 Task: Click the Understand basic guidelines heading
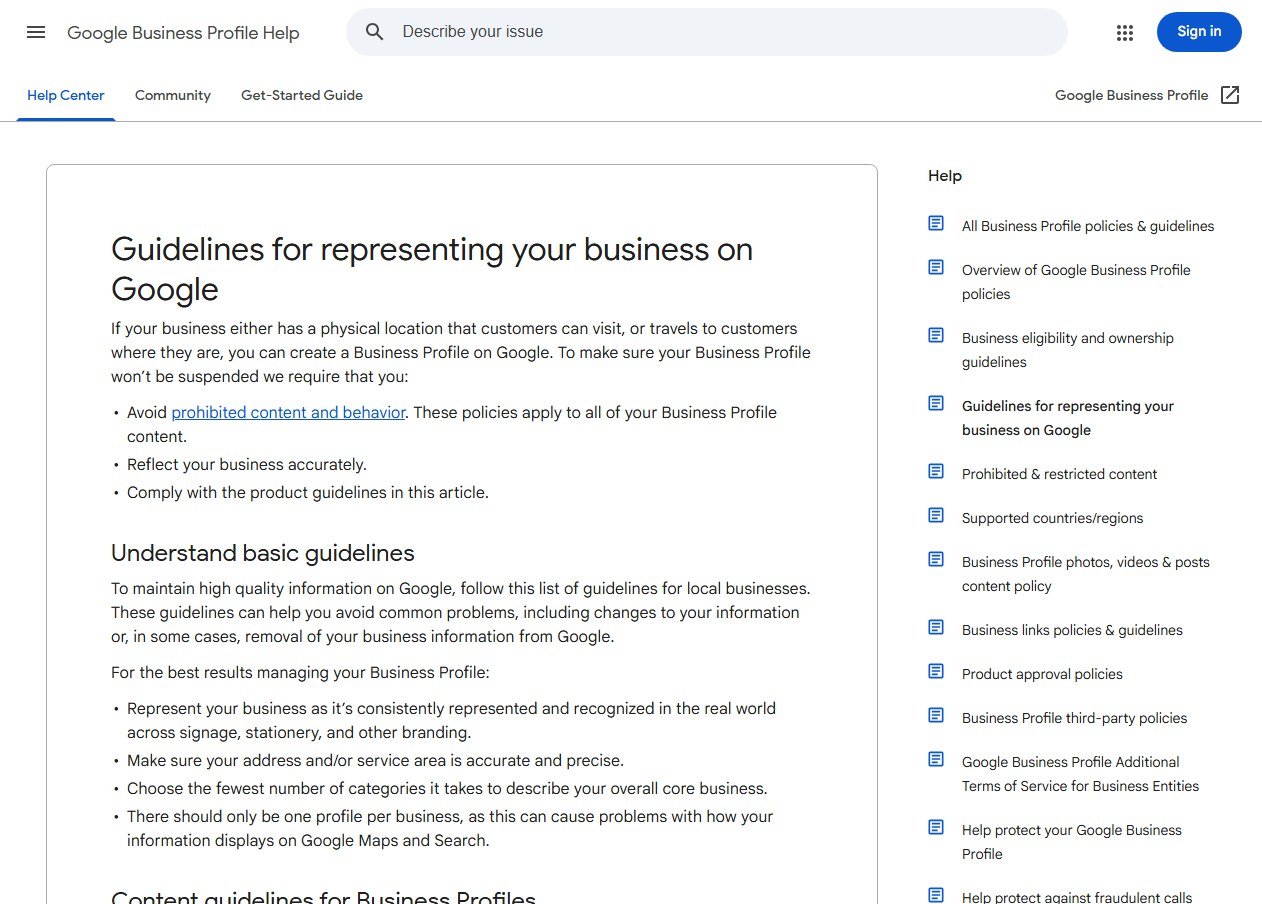tap(263, 553)
